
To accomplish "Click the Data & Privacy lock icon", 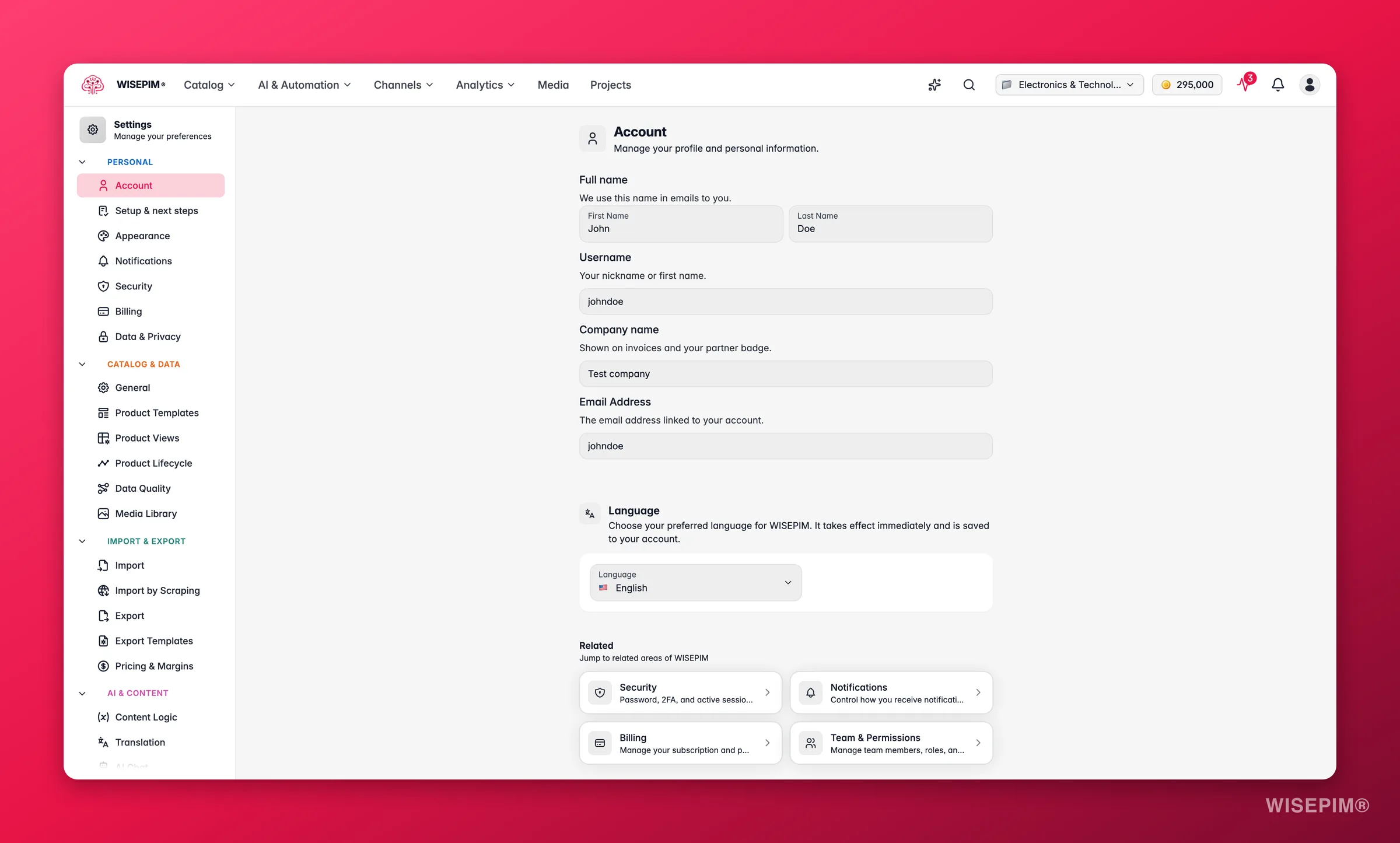I will (x=103, y=337).
